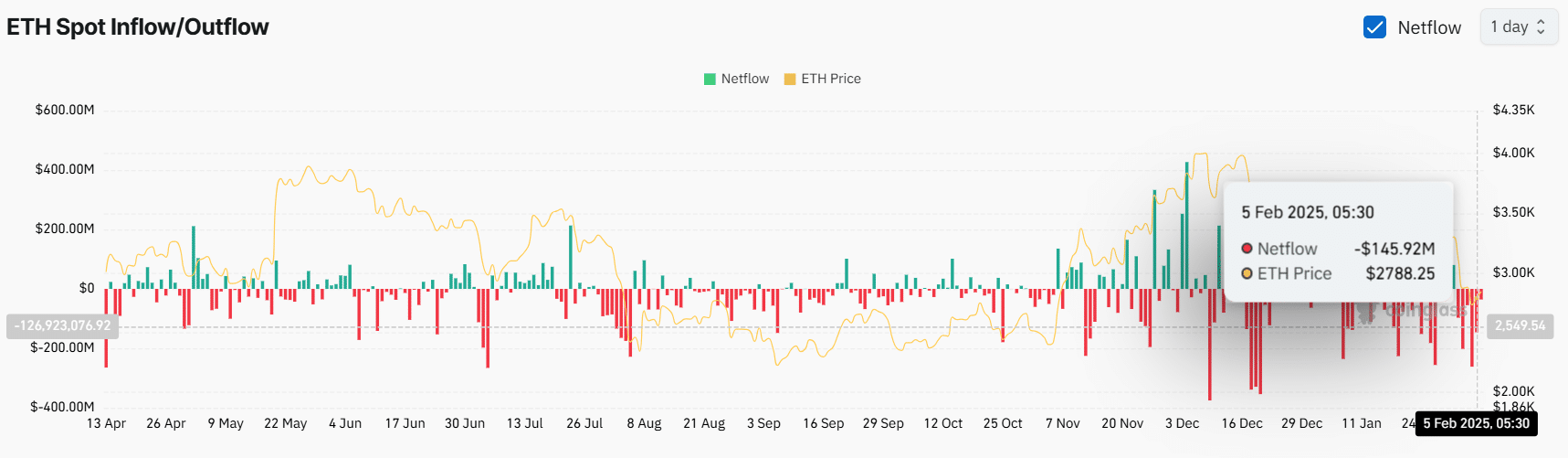Click the red Netflow dot in tooltip

pos(1247,249)
